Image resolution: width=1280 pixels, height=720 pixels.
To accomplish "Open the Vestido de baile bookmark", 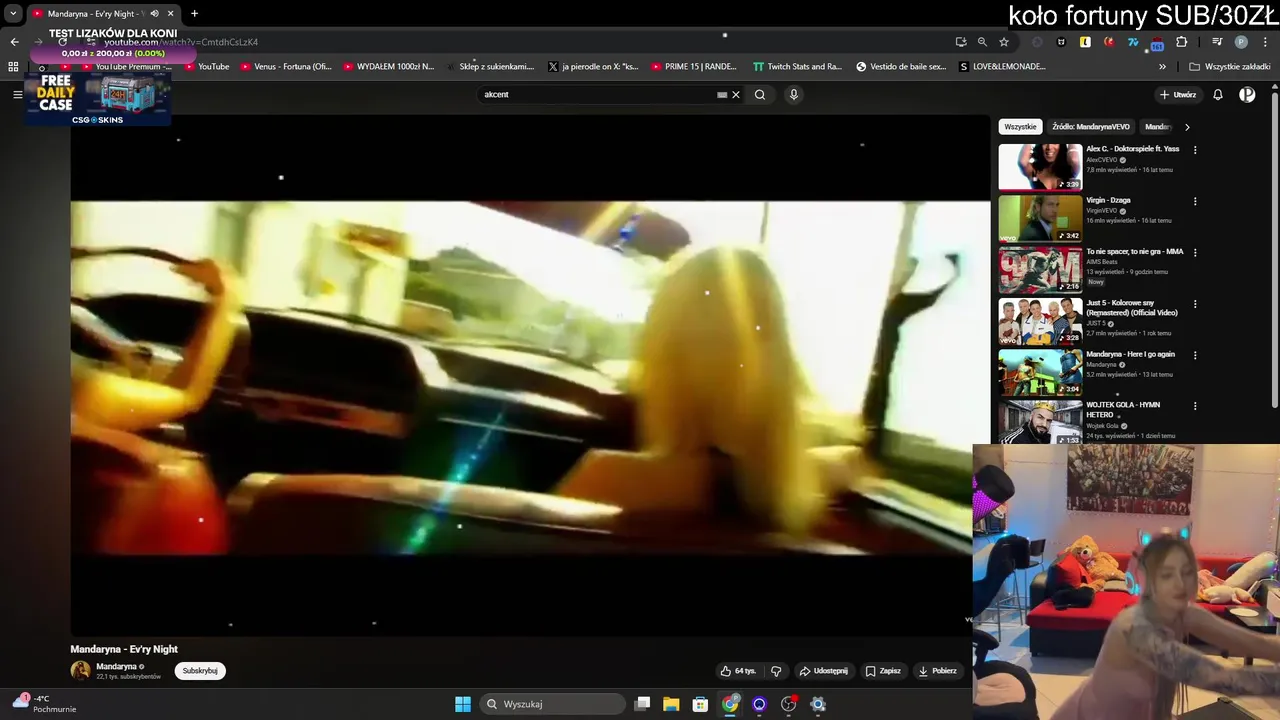I will pos(901,67).
